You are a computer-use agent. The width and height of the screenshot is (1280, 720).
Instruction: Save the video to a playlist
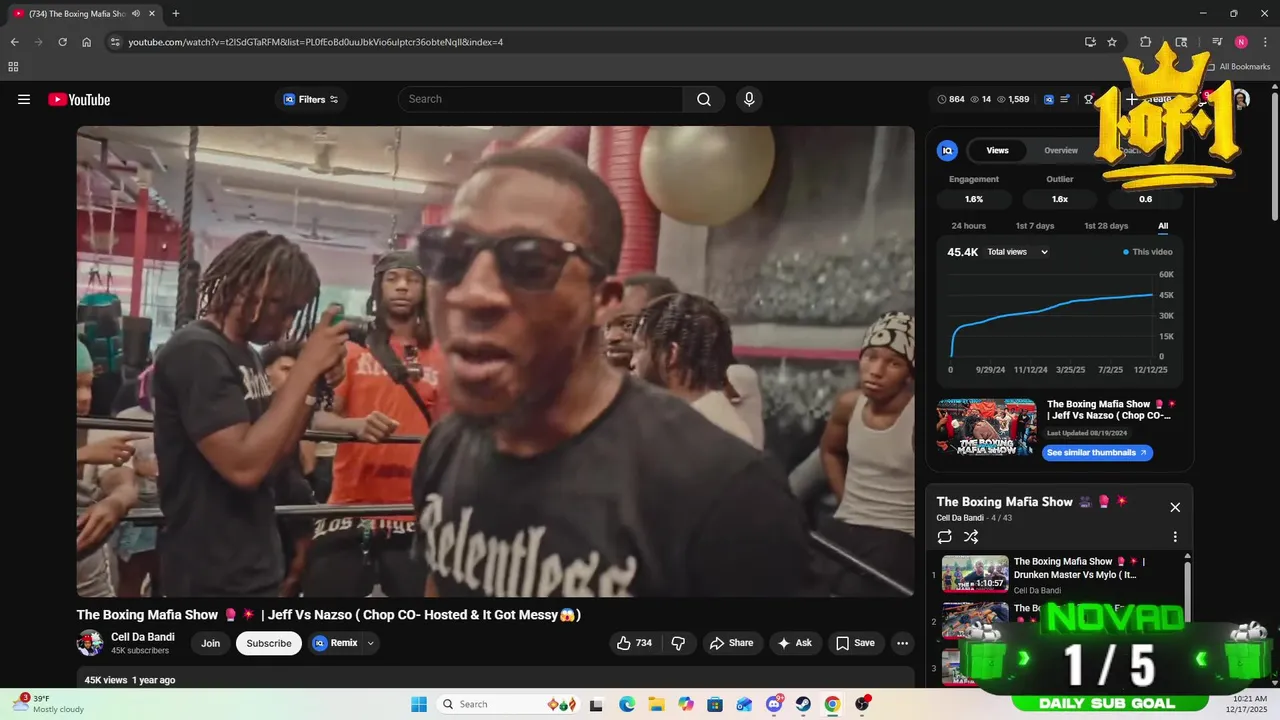[x=856, y=643]
